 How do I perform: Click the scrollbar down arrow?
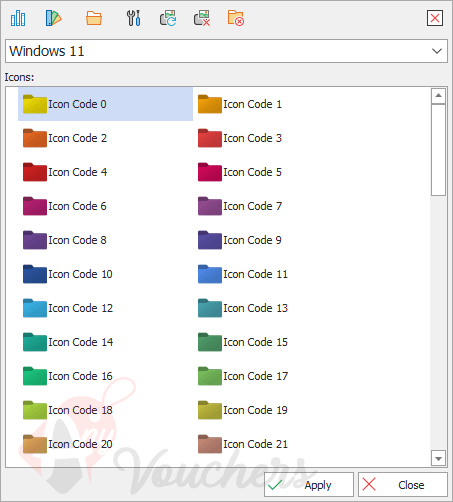point(438,459)
